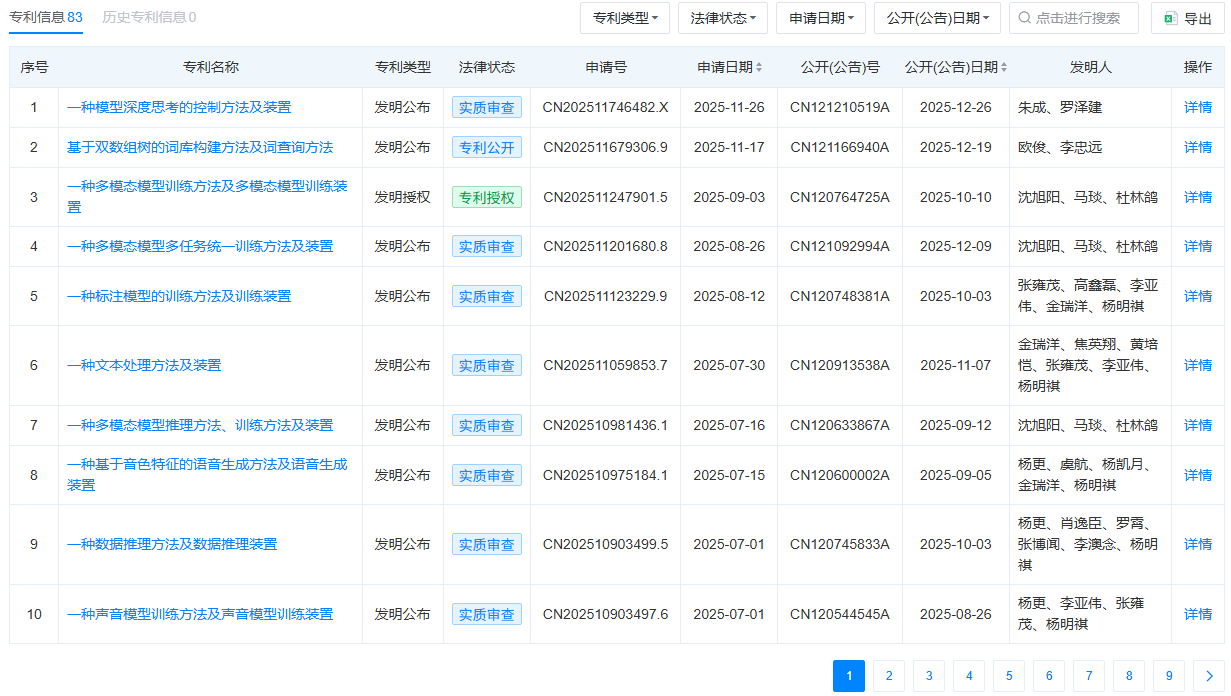The height and width of the screenshot is (696, 1231).
Task: Jump to page 9 in pagination
Action: point(1169,677)
